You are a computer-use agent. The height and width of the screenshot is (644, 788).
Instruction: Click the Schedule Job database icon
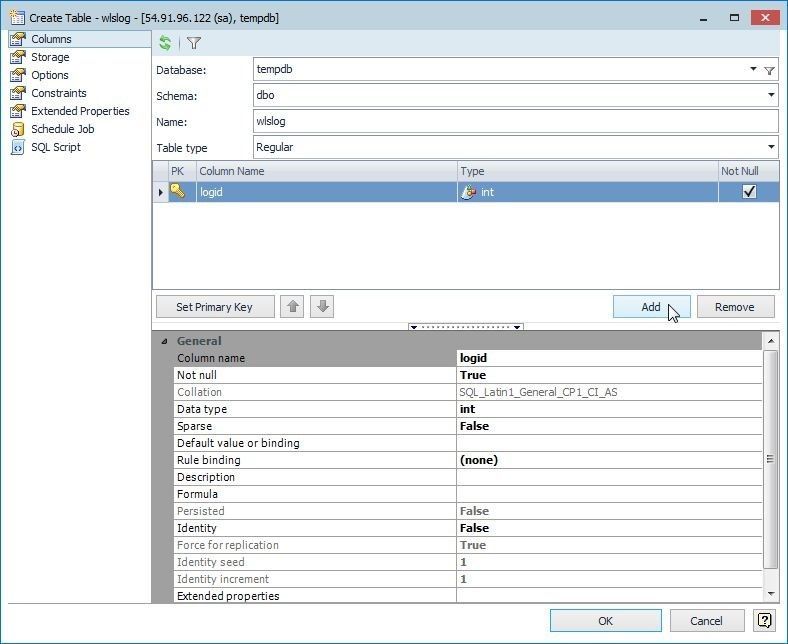coord(18,129)
